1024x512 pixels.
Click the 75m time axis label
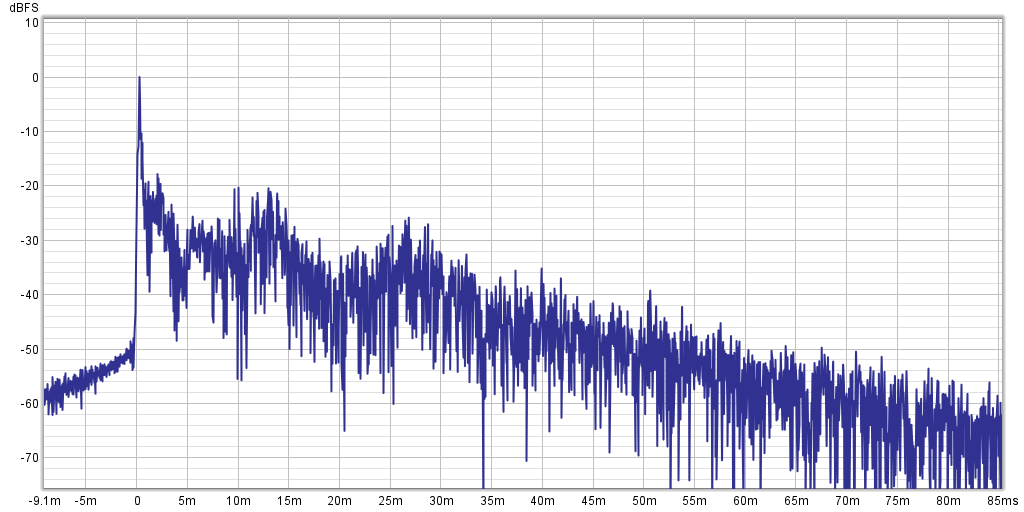[897, 502]
